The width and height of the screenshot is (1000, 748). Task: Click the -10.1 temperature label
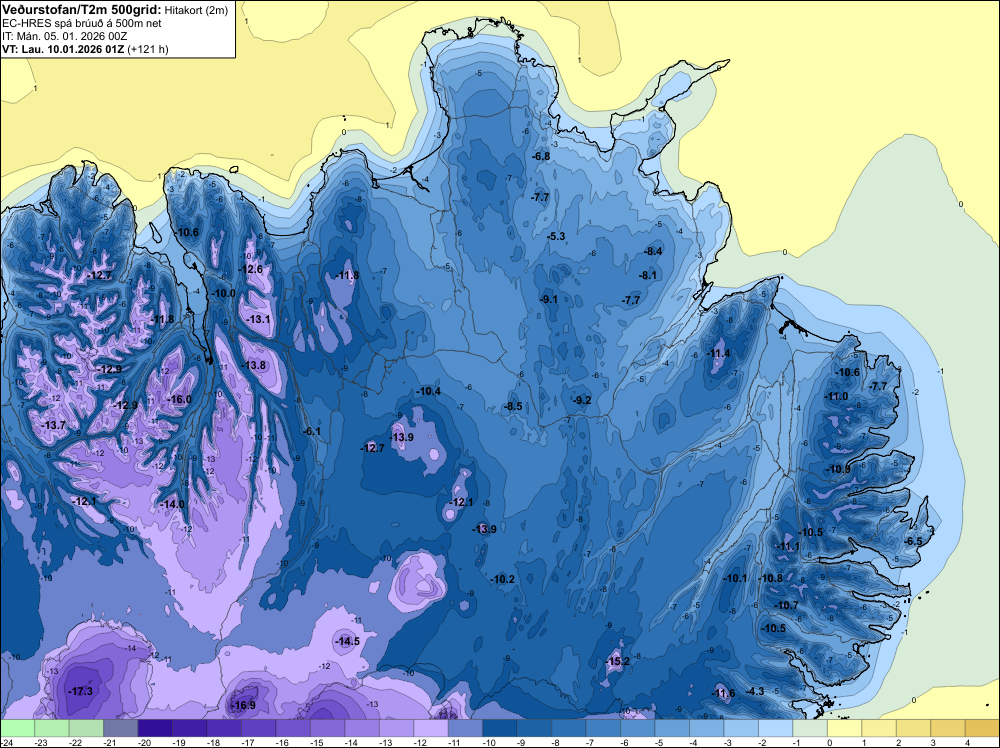point(735,578)
